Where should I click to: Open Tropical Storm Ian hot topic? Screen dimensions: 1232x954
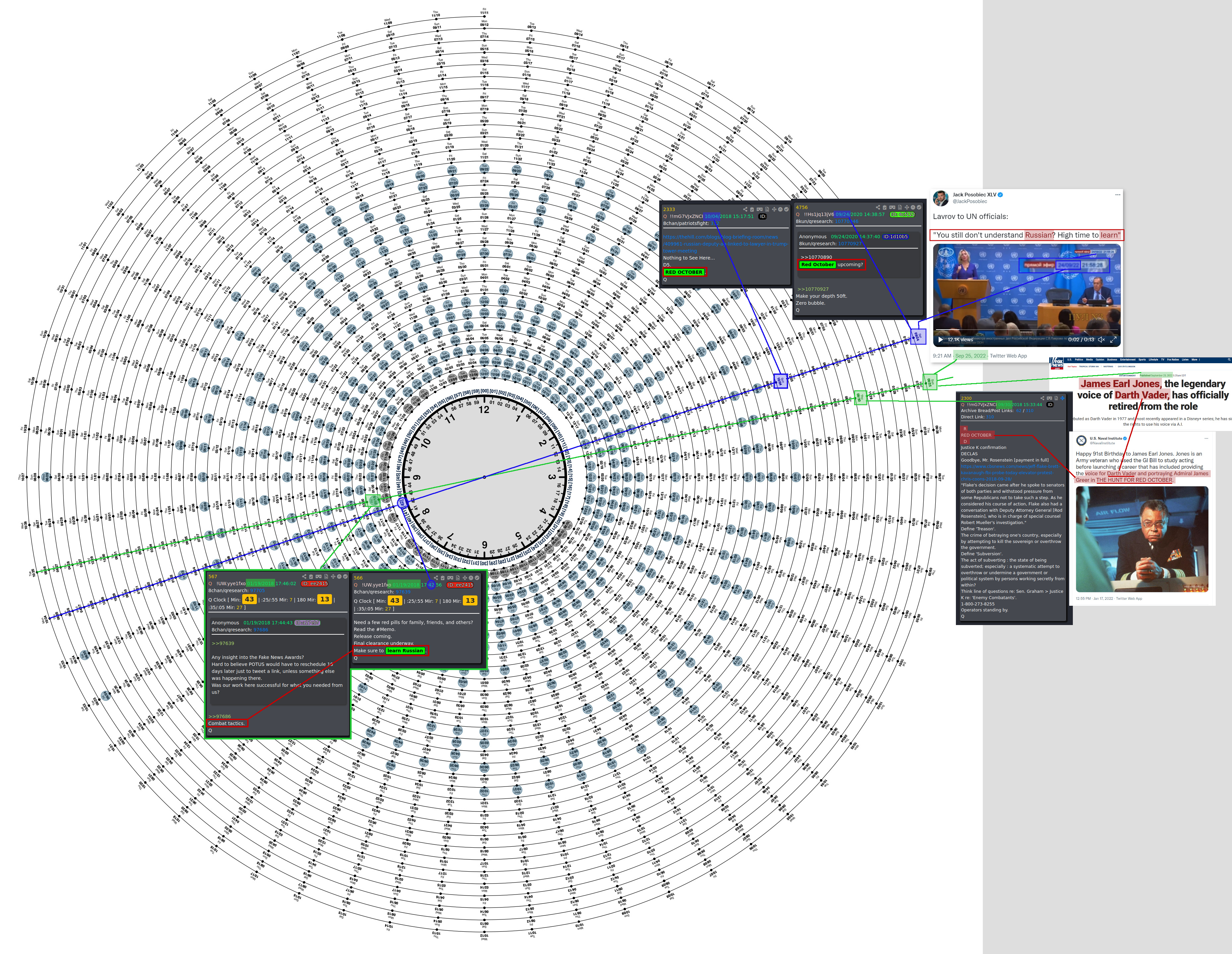1089,367
